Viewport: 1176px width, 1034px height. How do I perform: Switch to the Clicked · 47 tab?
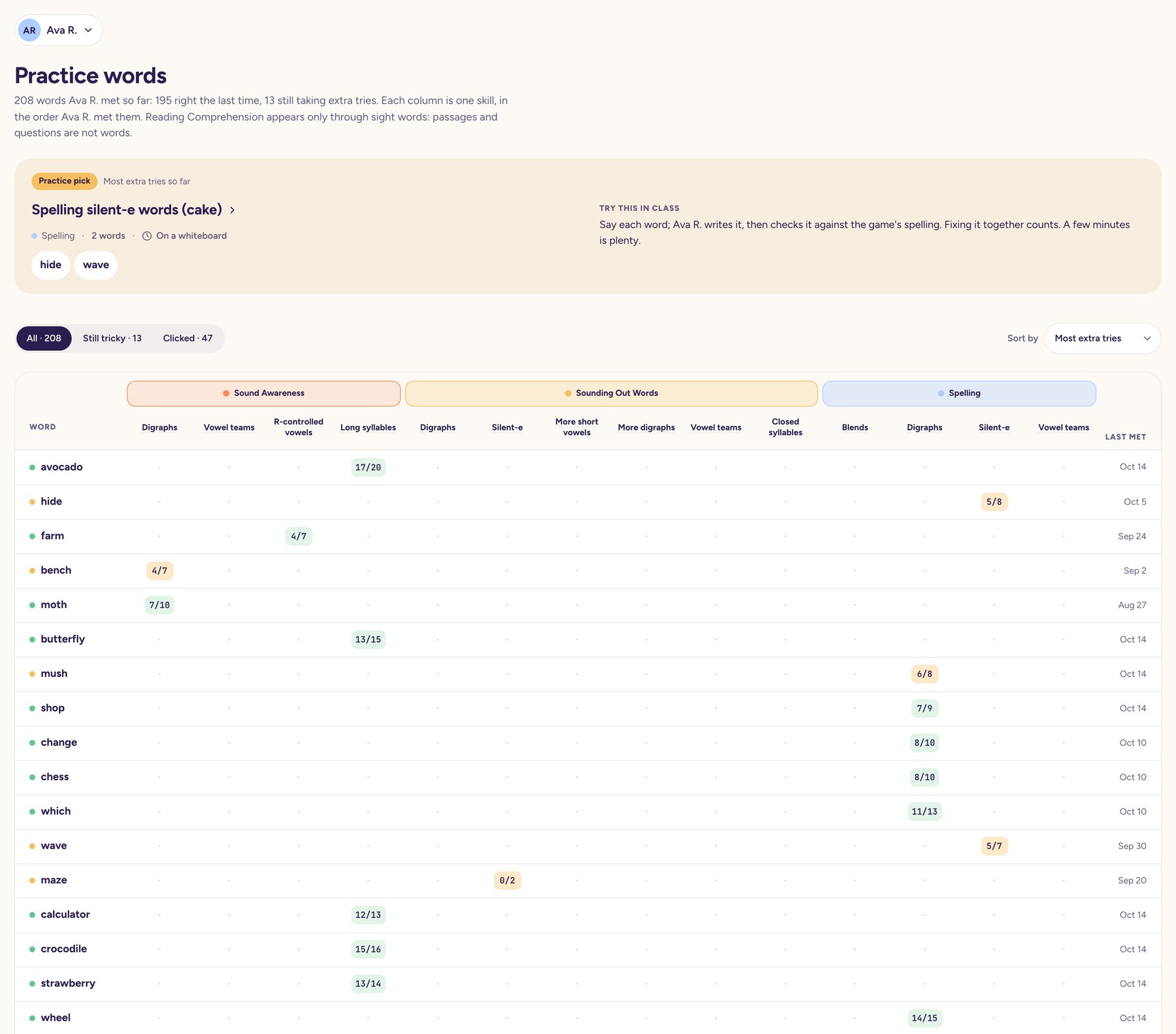[188, 338]
